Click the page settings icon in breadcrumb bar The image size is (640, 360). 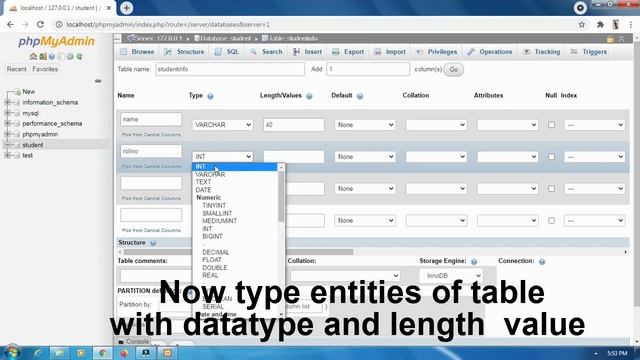pyautogui.click(x=610, y=39)
